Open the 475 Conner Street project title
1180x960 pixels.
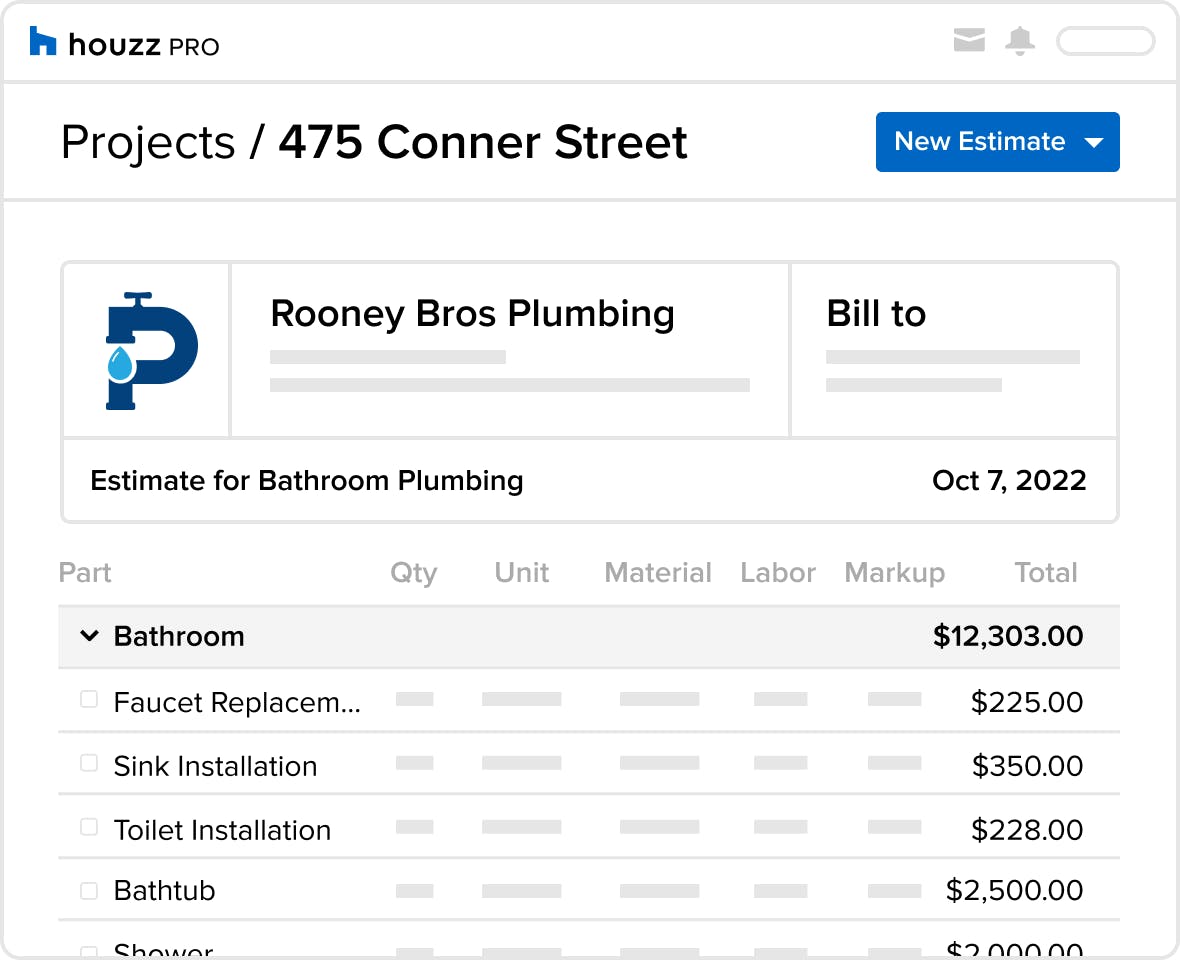pyautogui.click(x=485, y=142)
